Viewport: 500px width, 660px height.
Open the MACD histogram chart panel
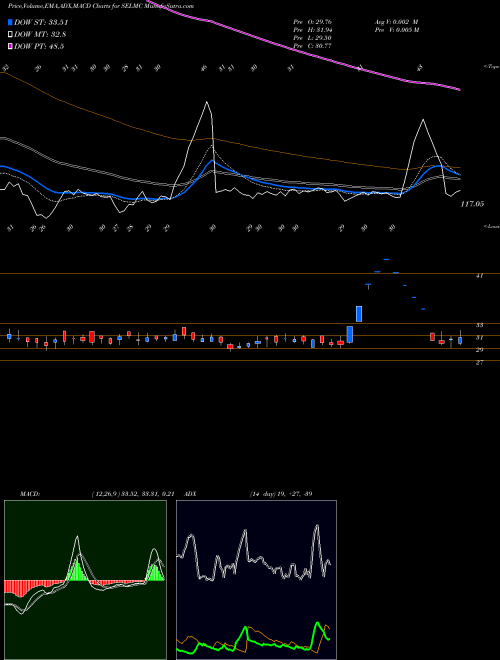[x=85, y=580]
